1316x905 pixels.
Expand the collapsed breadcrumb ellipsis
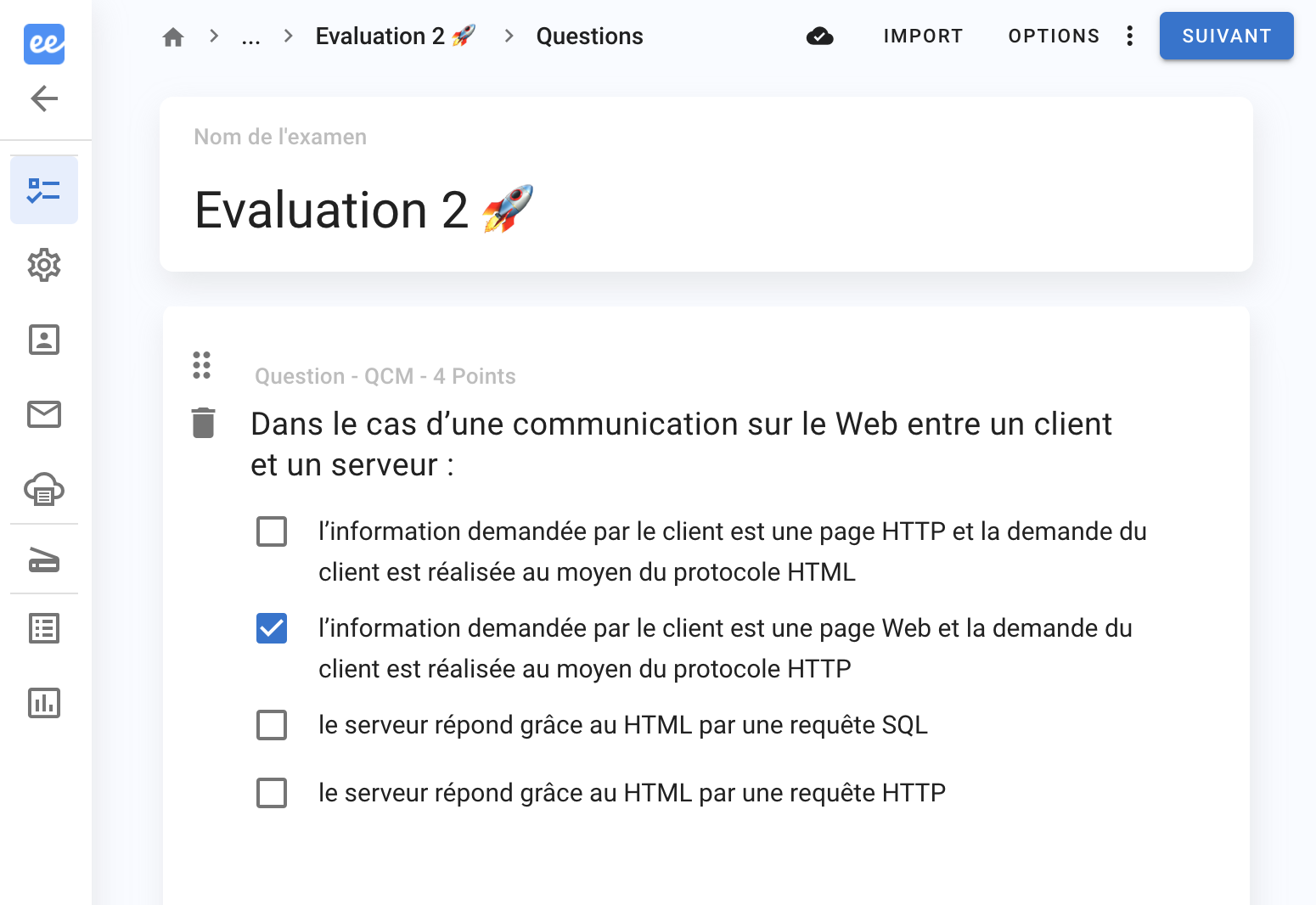pyautogui.click(x=250, y=37)
